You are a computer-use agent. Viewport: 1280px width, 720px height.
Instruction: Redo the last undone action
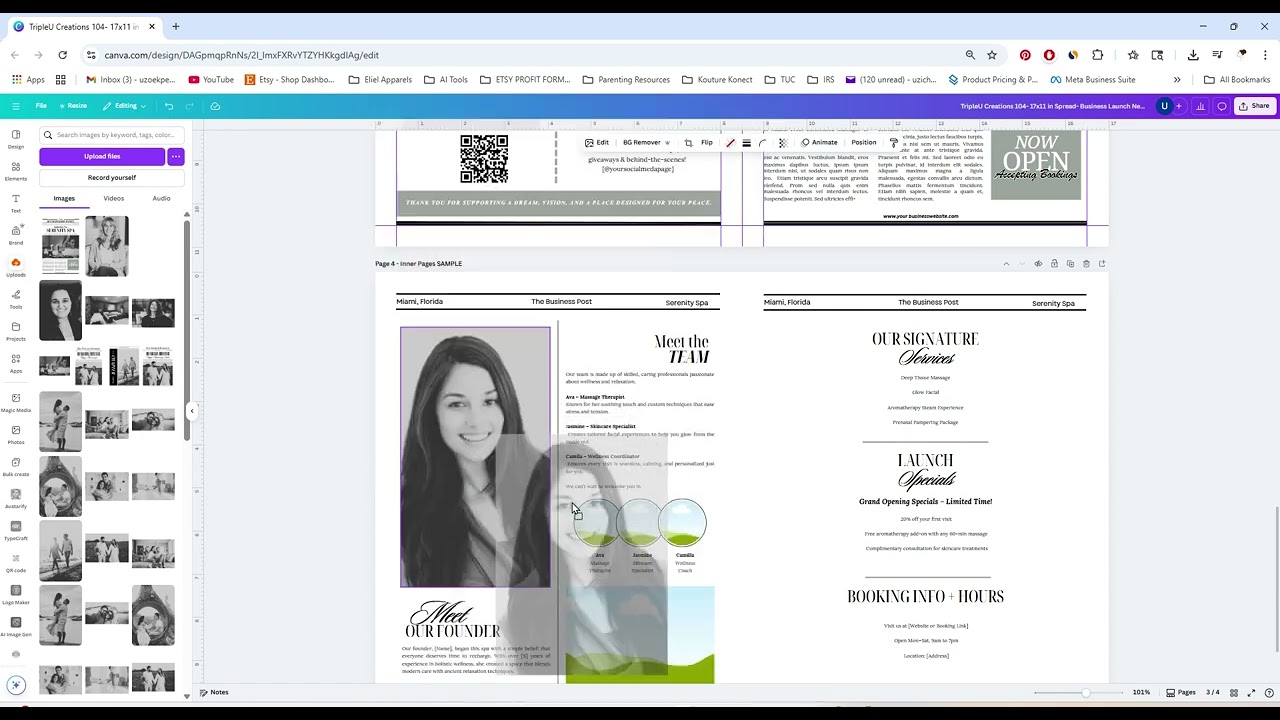[192, 106]
